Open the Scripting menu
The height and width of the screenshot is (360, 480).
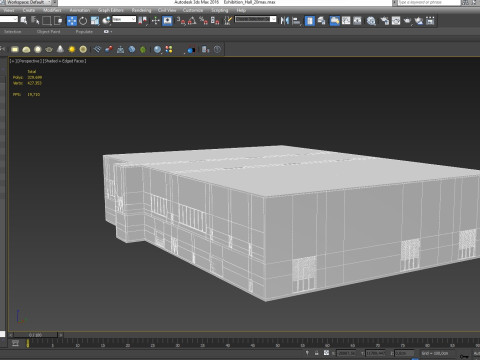coord(220,10)
